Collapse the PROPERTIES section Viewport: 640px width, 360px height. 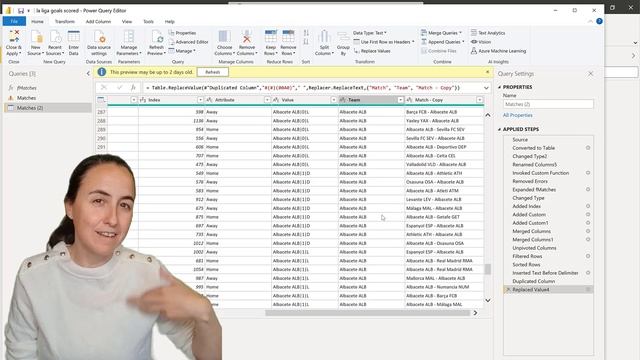(x=500, y=87)
